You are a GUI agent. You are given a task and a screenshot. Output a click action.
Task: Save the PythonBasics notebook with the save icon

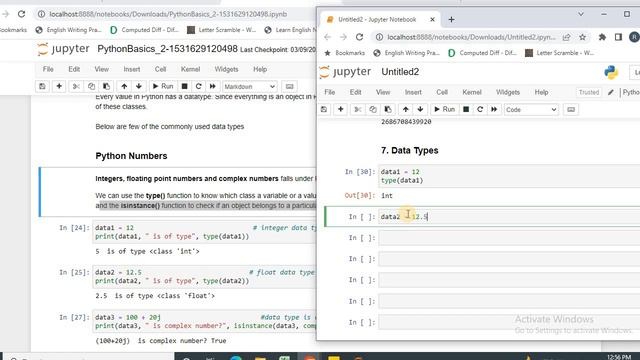click(x=42, y=86)
